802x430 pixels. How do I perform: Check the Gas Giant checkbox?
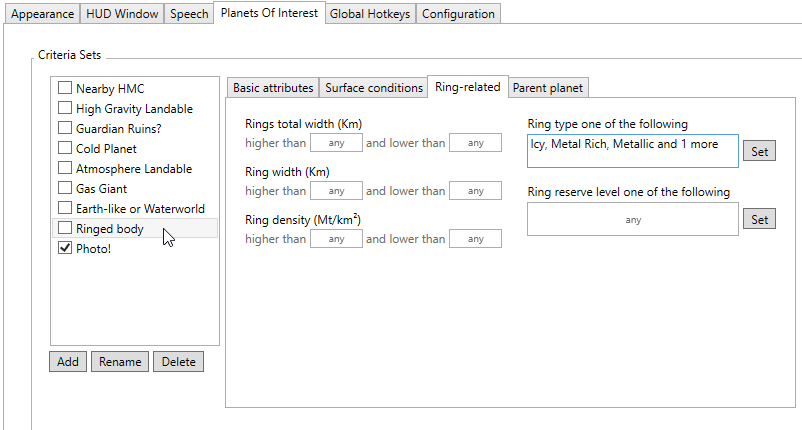click(x=65, y=189)
